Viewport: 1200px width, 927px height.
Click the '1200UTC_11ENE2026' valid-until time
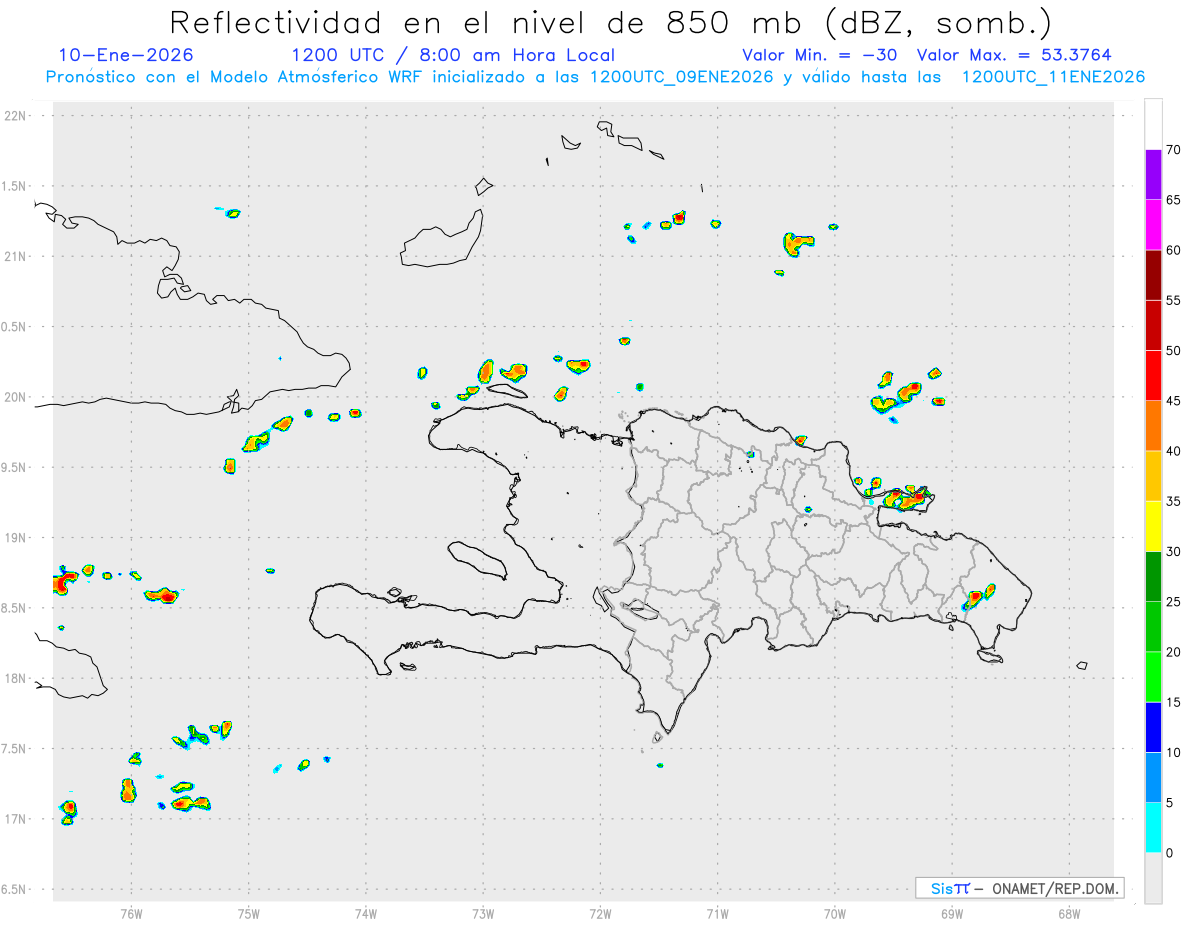[x=1053, y=77]
